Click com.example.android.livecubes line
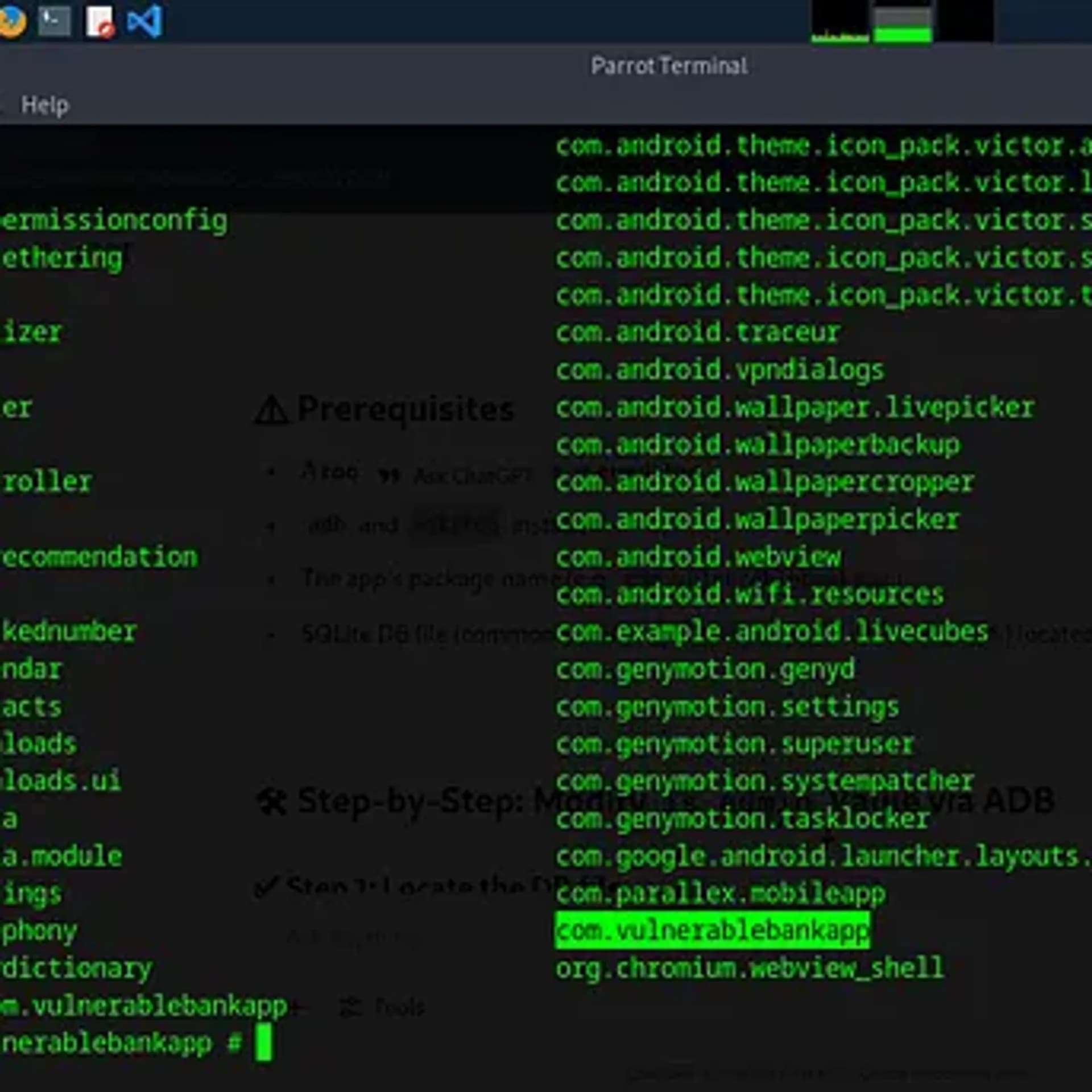This screenshot has height=1092, width=1092. point(772,632)
